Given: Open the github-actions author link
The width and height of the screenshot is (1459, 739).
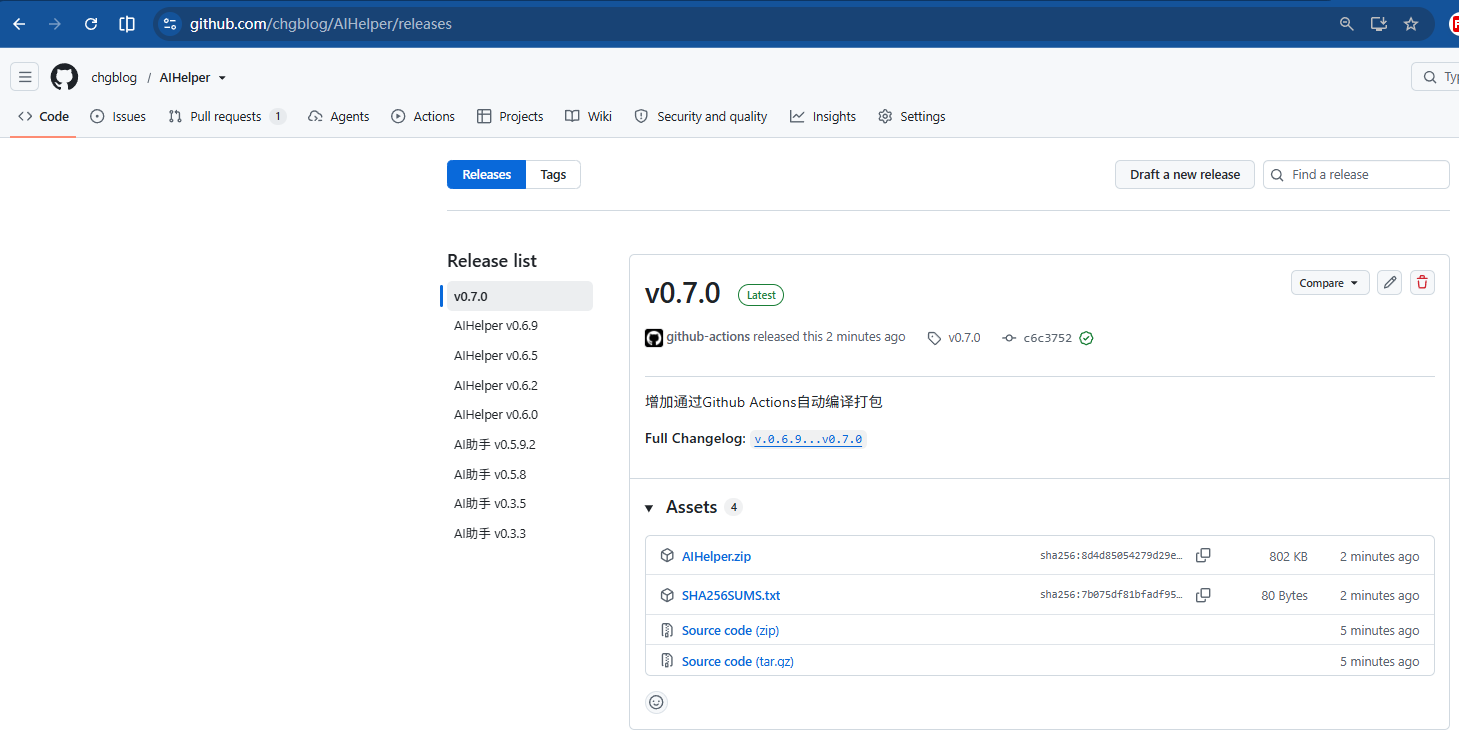Looking at the screenshot, I should click(708, 337).
